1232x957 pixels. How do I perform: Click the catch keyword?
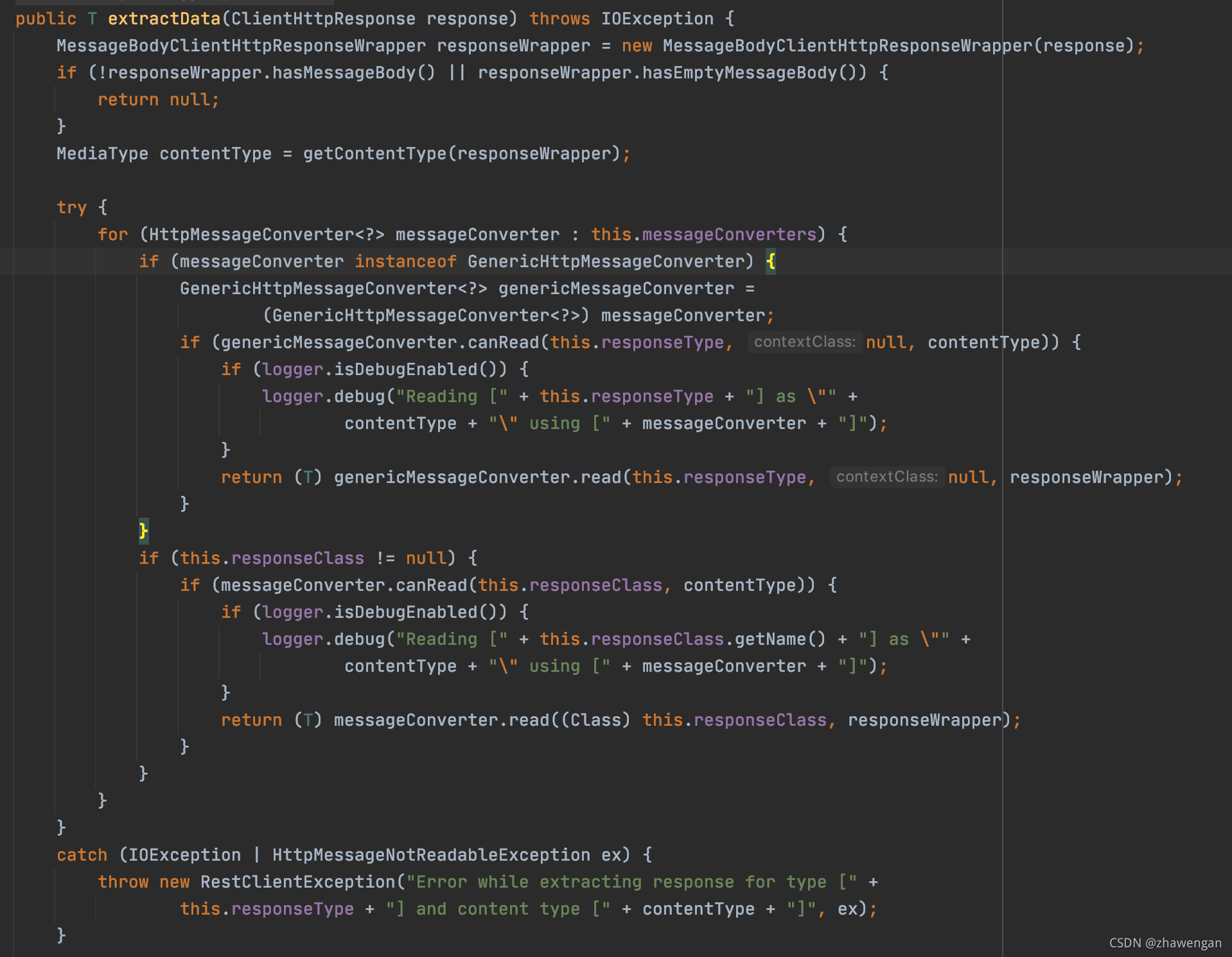pos(82,855)
